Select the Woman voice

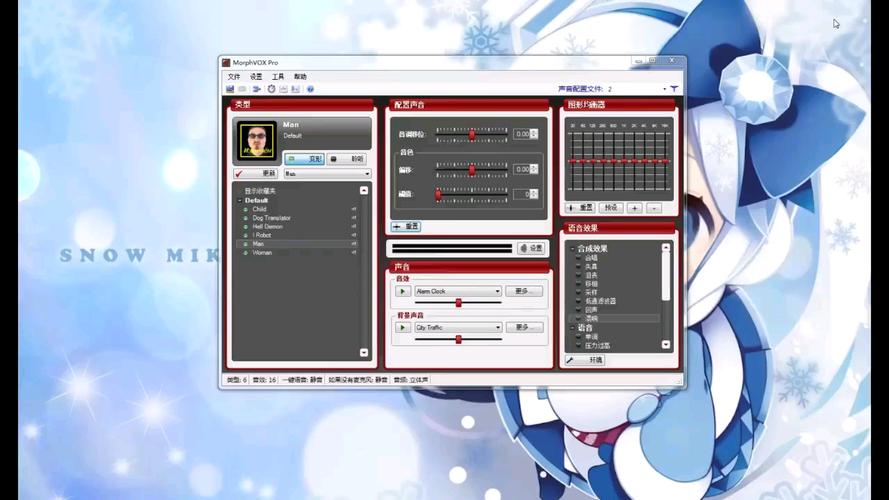[x=262, y=253]
